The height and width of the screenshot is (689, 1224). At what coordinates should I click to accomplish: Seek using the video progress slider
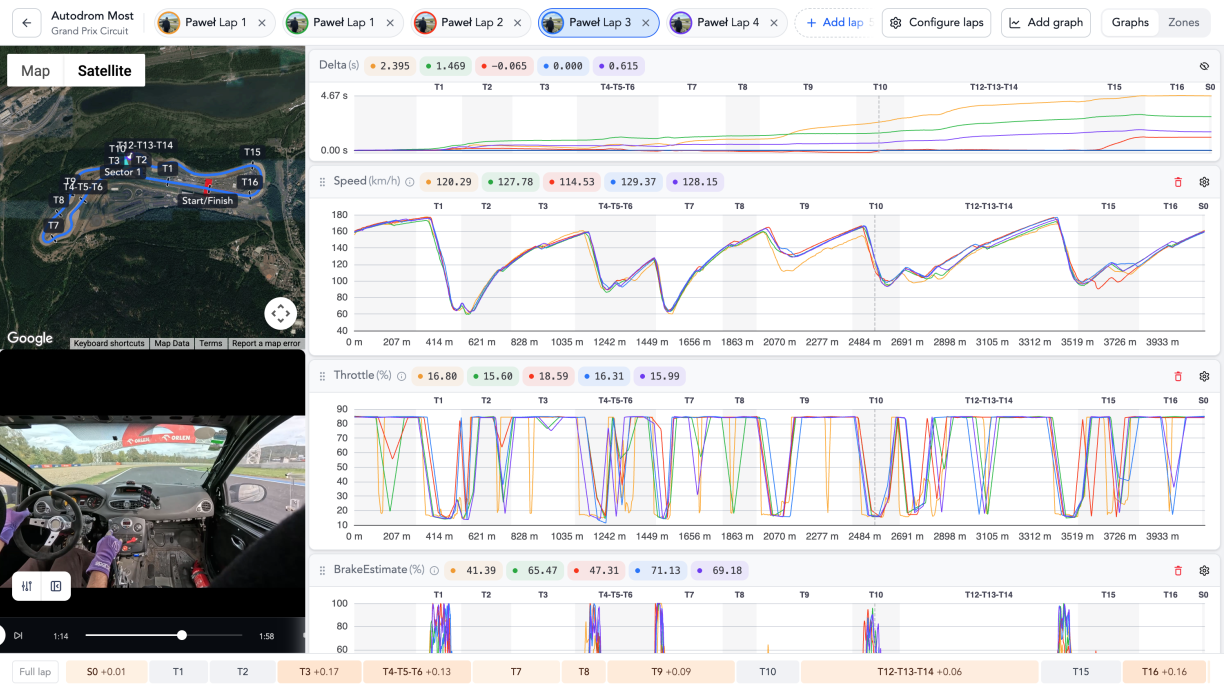point(164,635)
